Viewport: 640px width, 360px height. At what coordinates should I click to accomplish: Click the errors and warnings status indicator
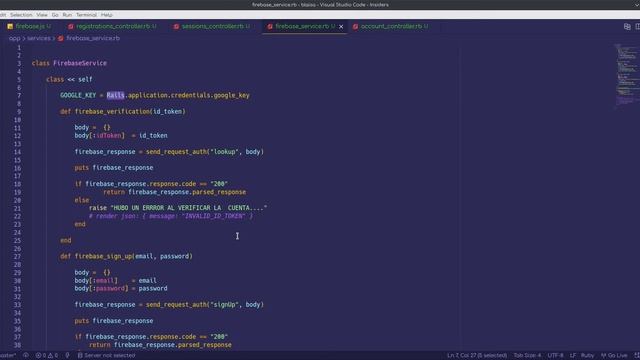(47, 356)
